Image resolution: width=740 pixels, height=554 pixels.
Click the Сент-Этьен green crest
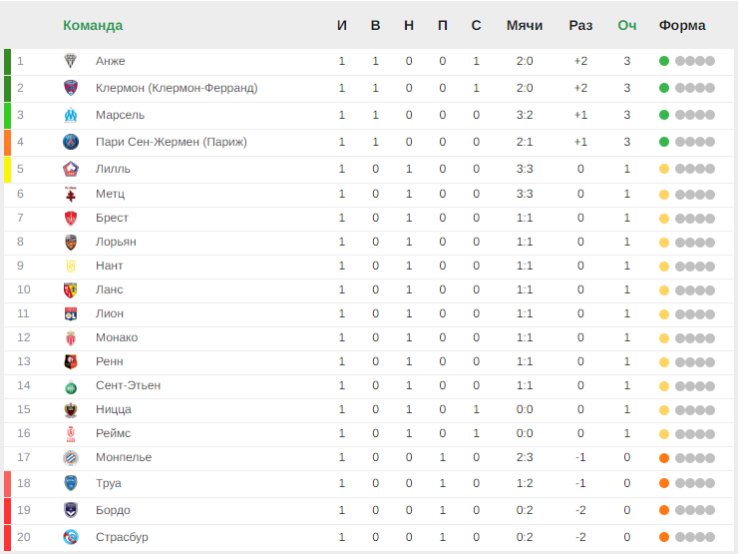point(70,386)
